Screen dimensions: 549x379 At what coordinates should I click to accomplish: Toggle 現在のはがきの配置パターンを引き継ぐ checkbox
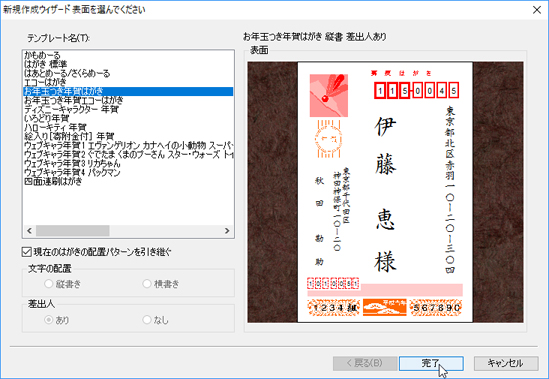[26, 252]
